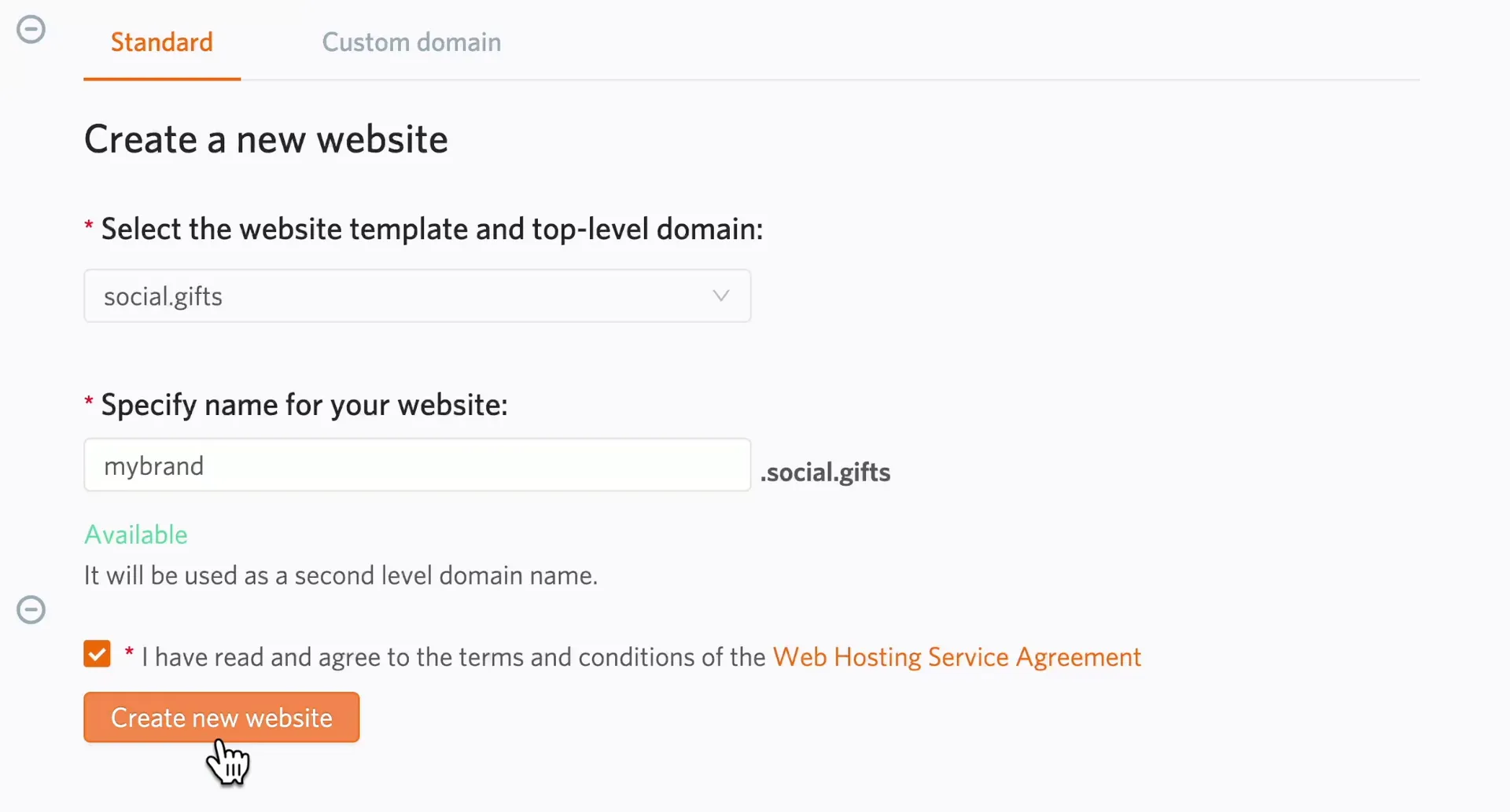Screen dimensions: 1510x812
Task: Click the "Select the website template" label
Action: [432, 230]
